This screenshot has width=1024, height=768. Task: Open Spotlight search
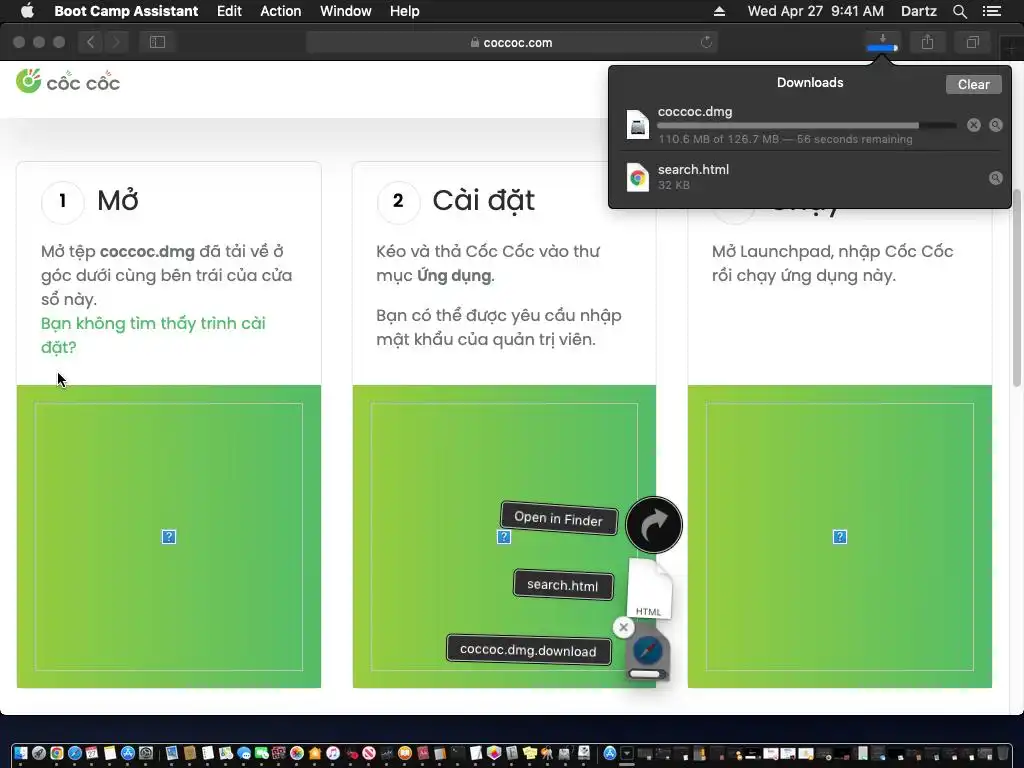click(959, 11)
